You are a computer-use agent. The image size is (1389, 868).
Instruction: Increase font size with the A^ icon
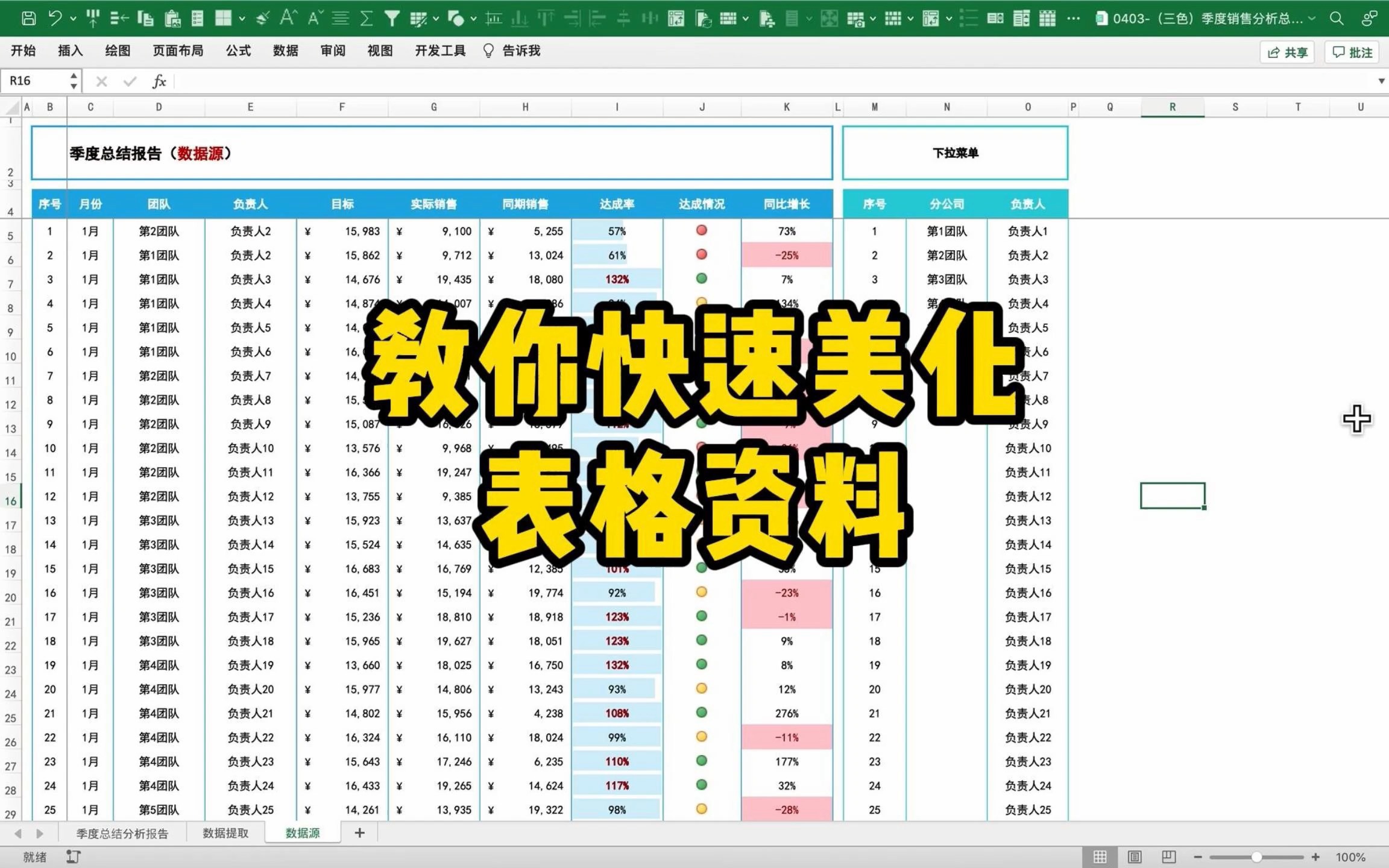pos(288,19)
